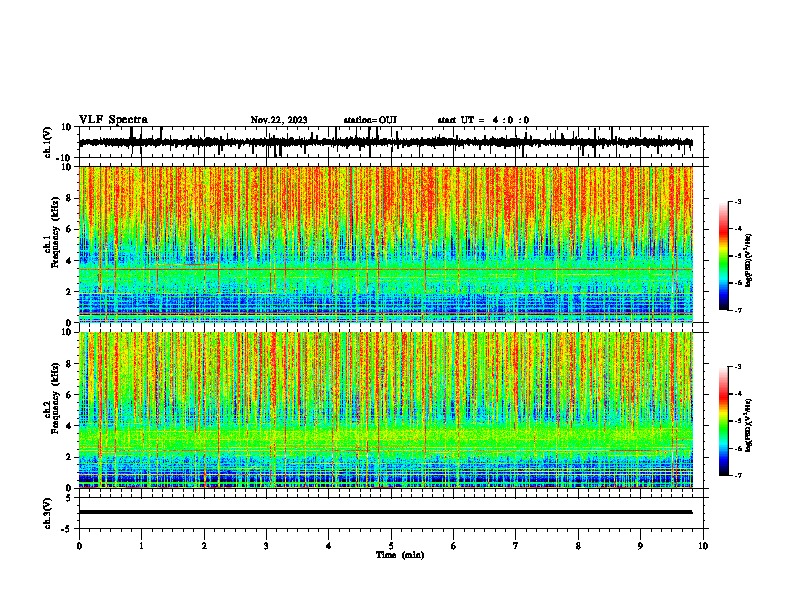Click inside the ch.1 spectrogram panel

(x=391, y=244)
